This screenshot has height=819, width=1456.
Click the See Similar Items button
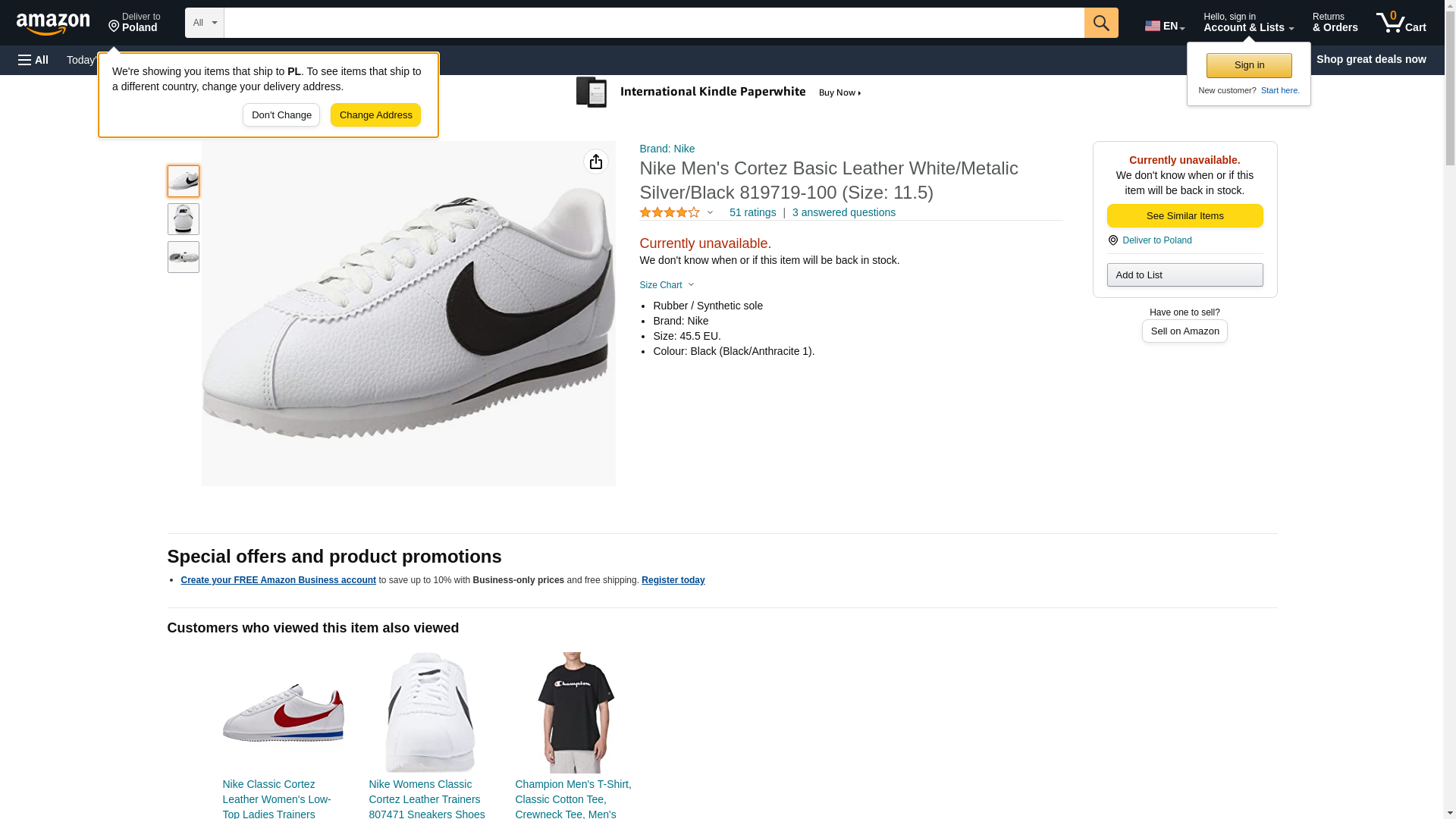pos(1185,216)
